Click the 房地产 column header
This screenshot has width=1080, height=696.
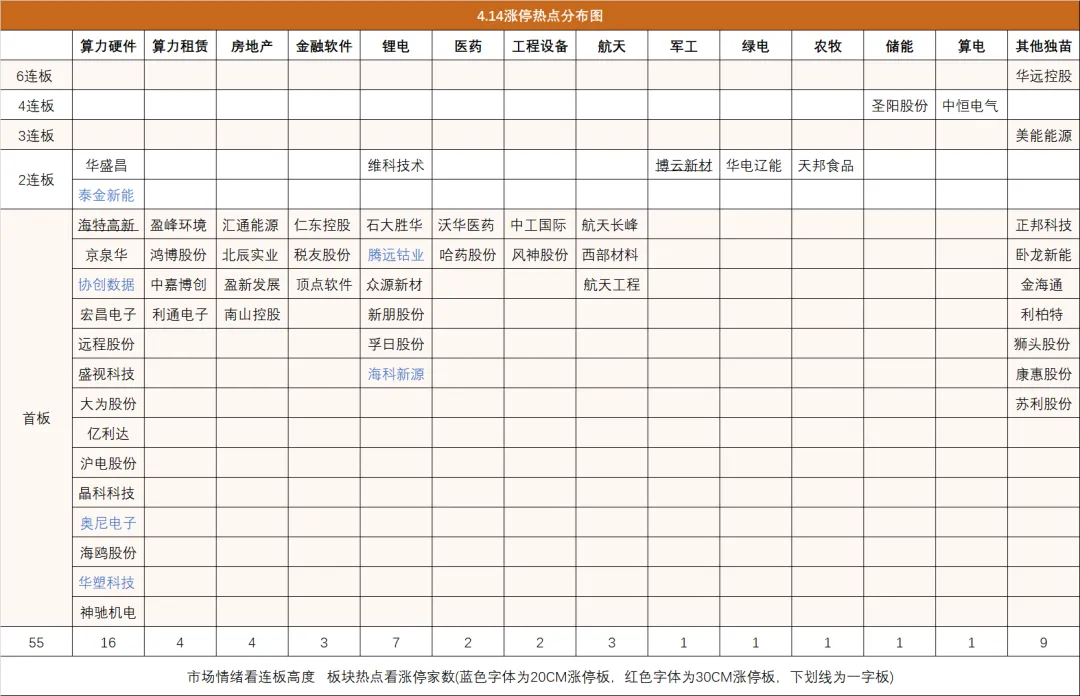tap(252, 46)
